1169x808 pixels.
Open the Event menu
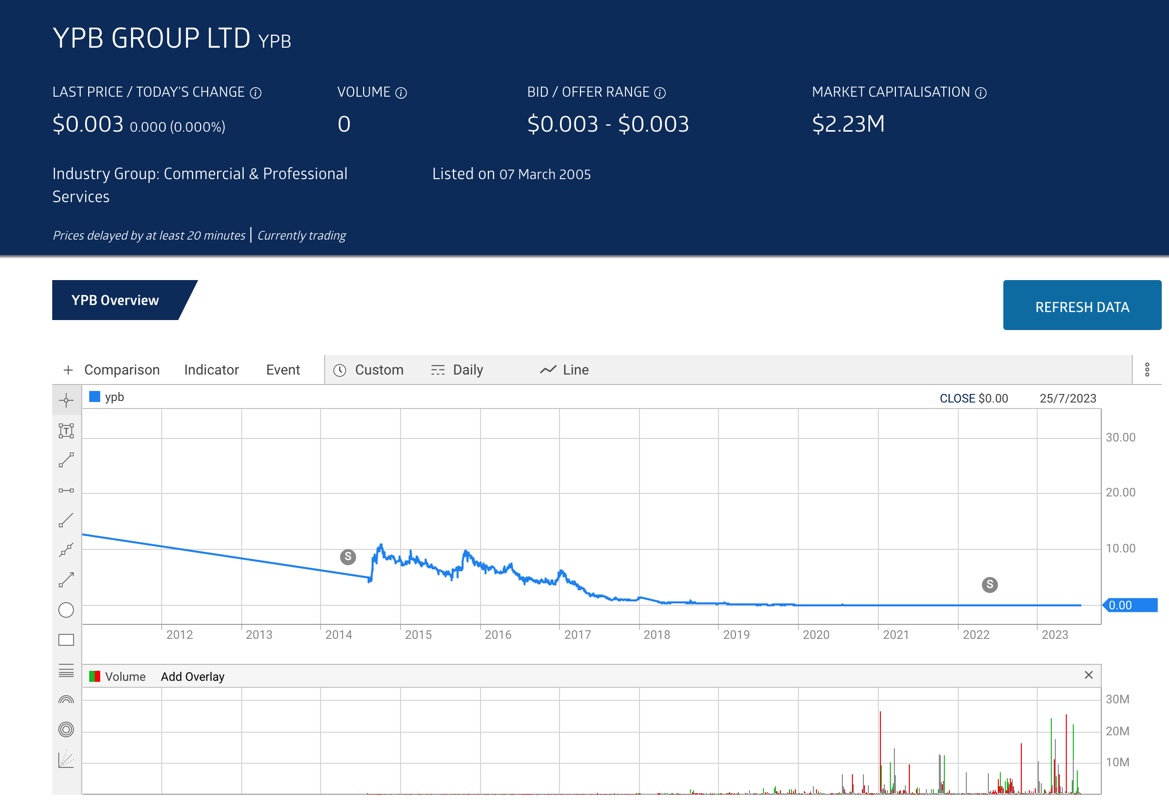[283, 370]
